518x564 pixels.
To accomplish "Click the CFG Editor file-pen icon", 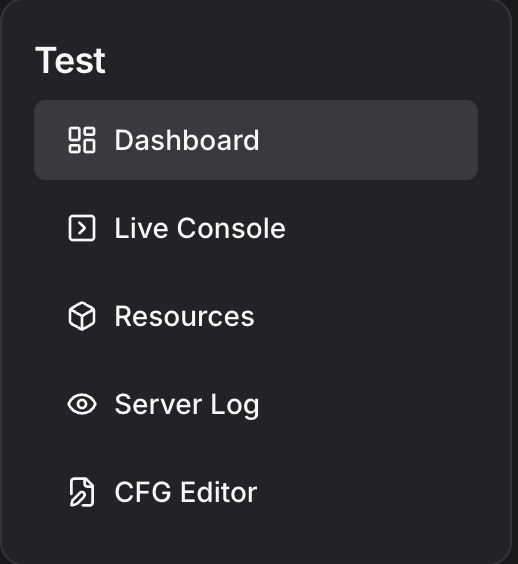I will [x=82, y=492].
